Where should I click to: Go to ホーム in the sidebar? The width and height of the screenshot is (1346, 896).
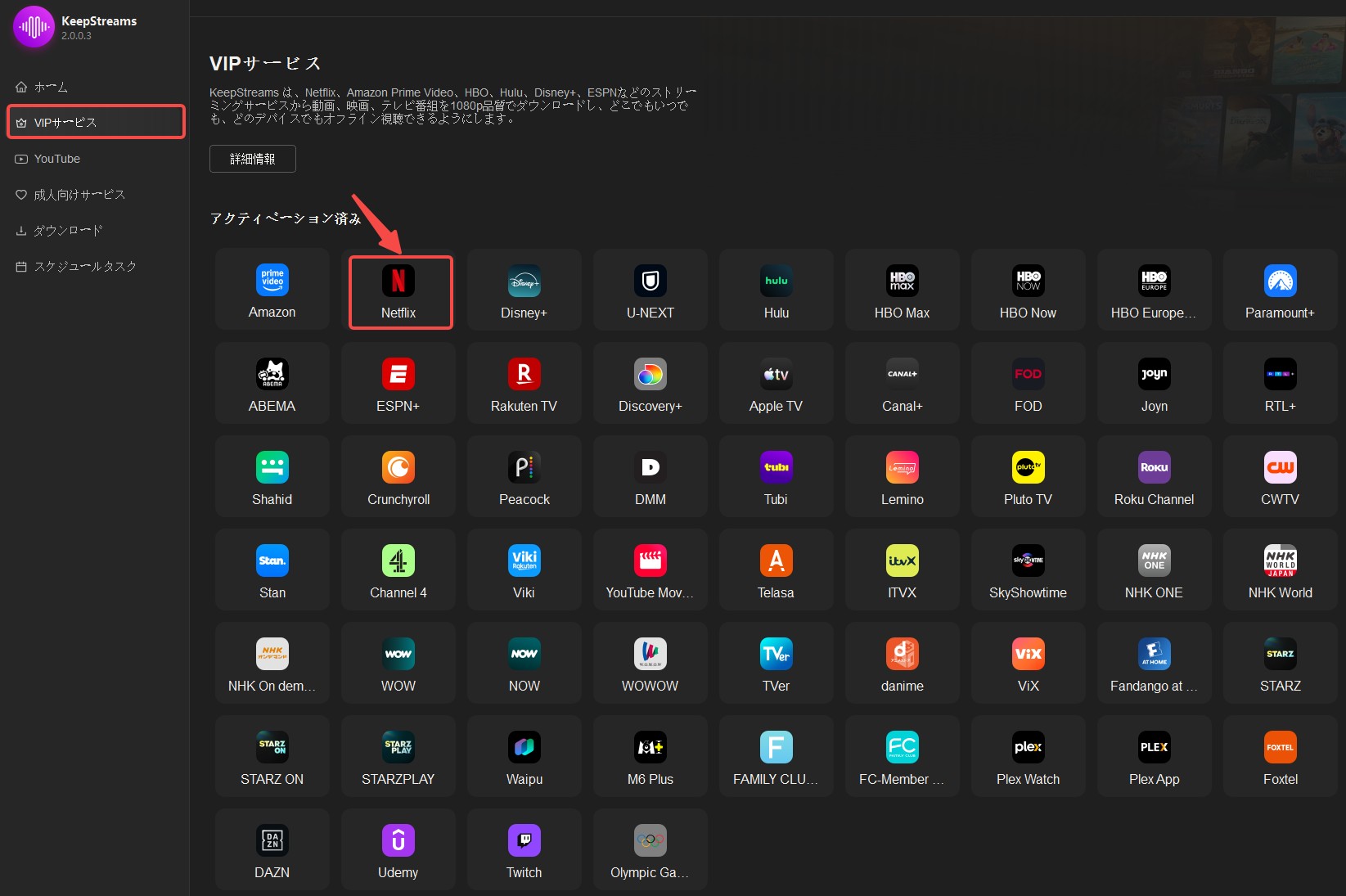[95, 87]
